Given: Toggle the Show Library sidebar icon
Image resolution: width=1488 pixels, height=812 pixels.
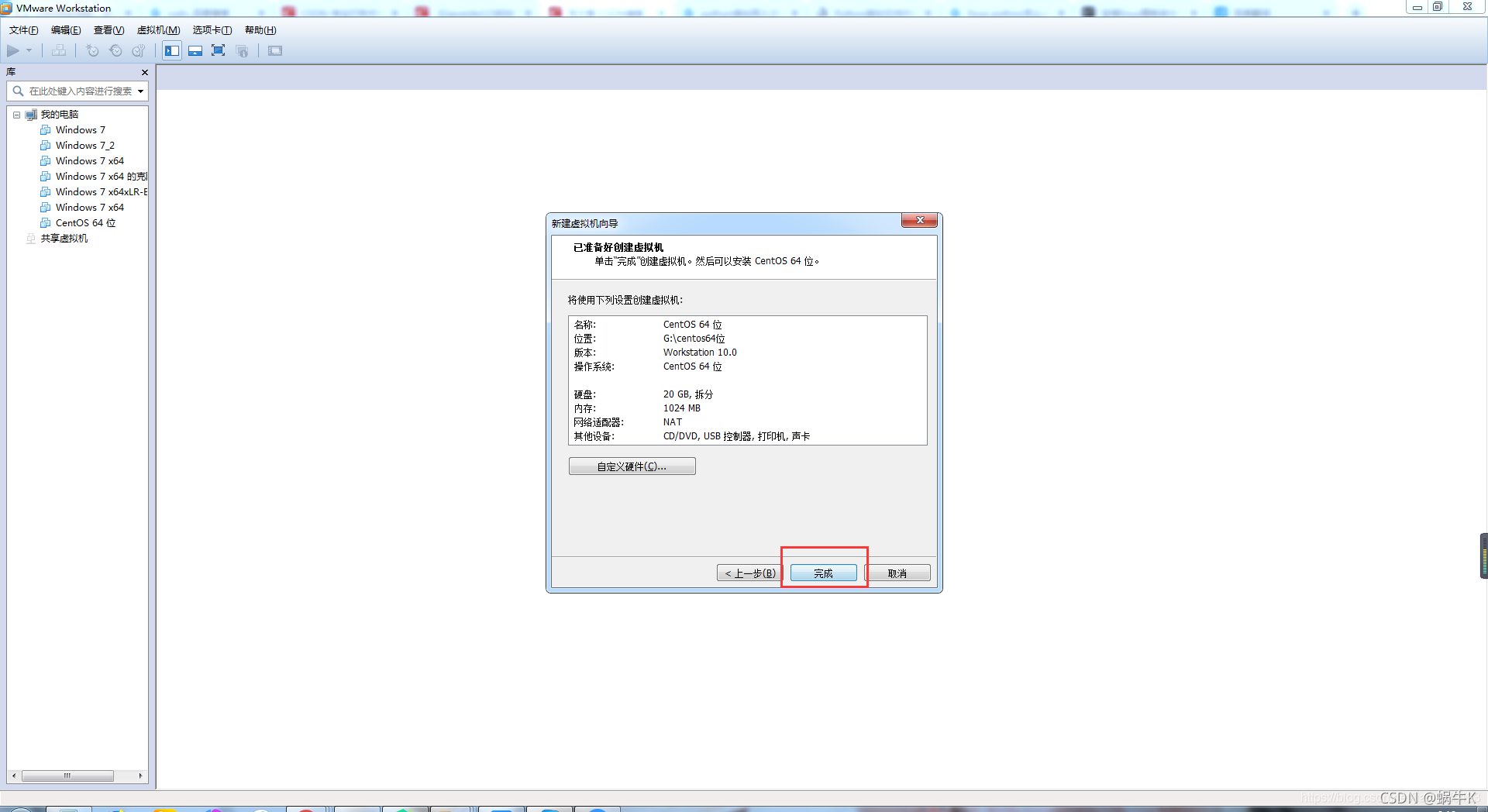Looking at the screenshot, I should pos(172,50).
